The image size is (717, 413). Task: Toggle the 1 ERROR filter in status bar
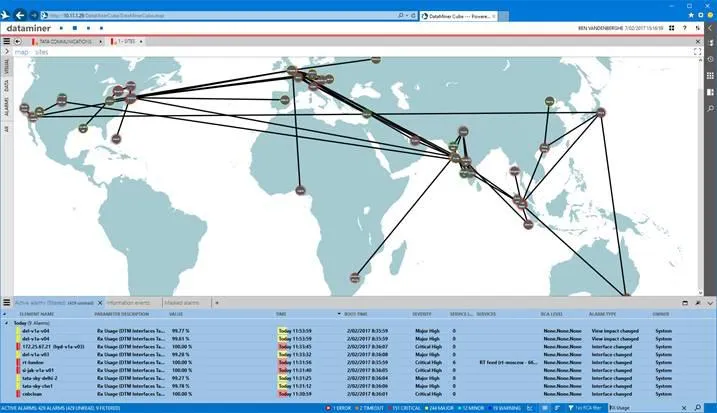[x=338, y=408]
